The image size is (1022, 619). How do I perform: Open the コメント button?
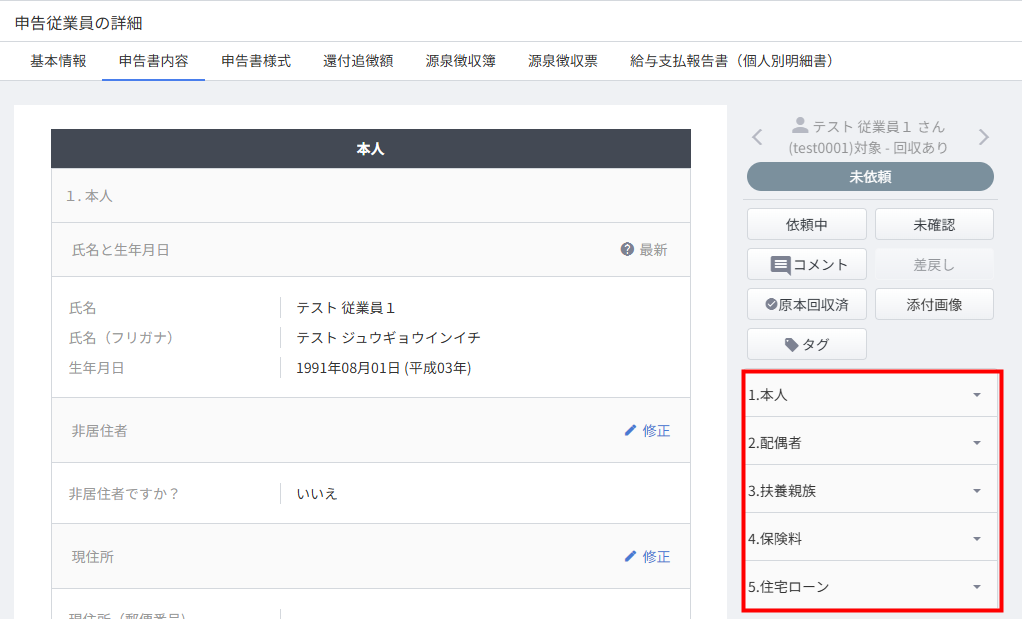click(x=806, y=265)
